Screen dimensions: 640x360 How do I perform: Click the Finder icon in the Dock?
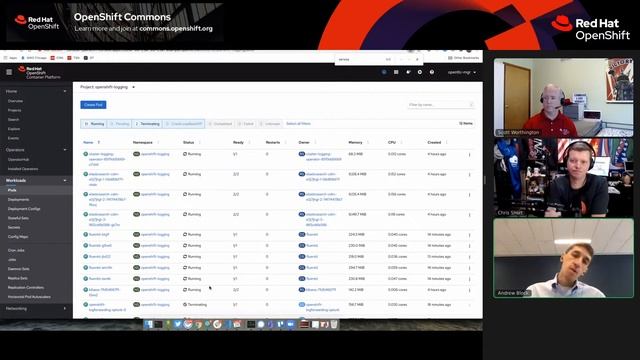tap(148, 324)
